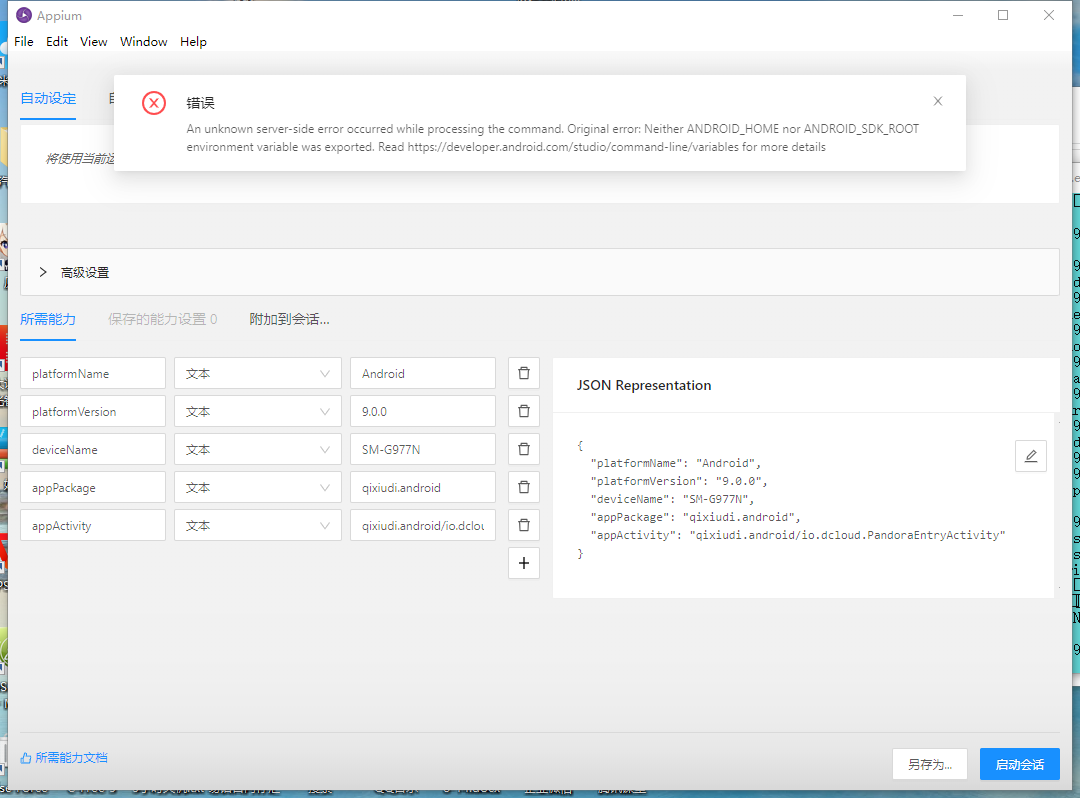Open the File menu
The image size is (1080, 798).
click(x=23, y=41)
